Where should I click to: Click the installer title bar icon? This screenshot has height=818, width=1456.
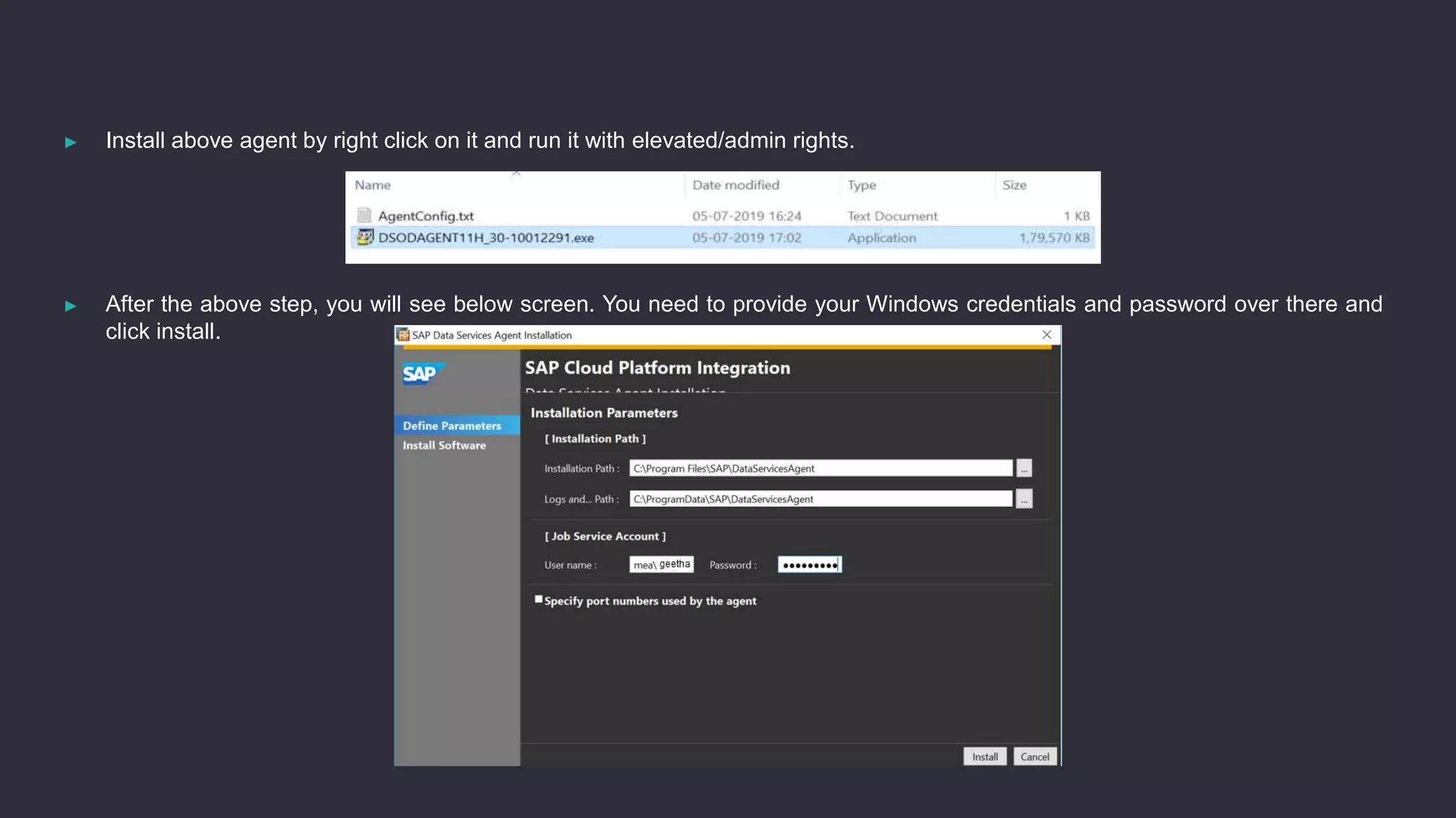(403, 335)
